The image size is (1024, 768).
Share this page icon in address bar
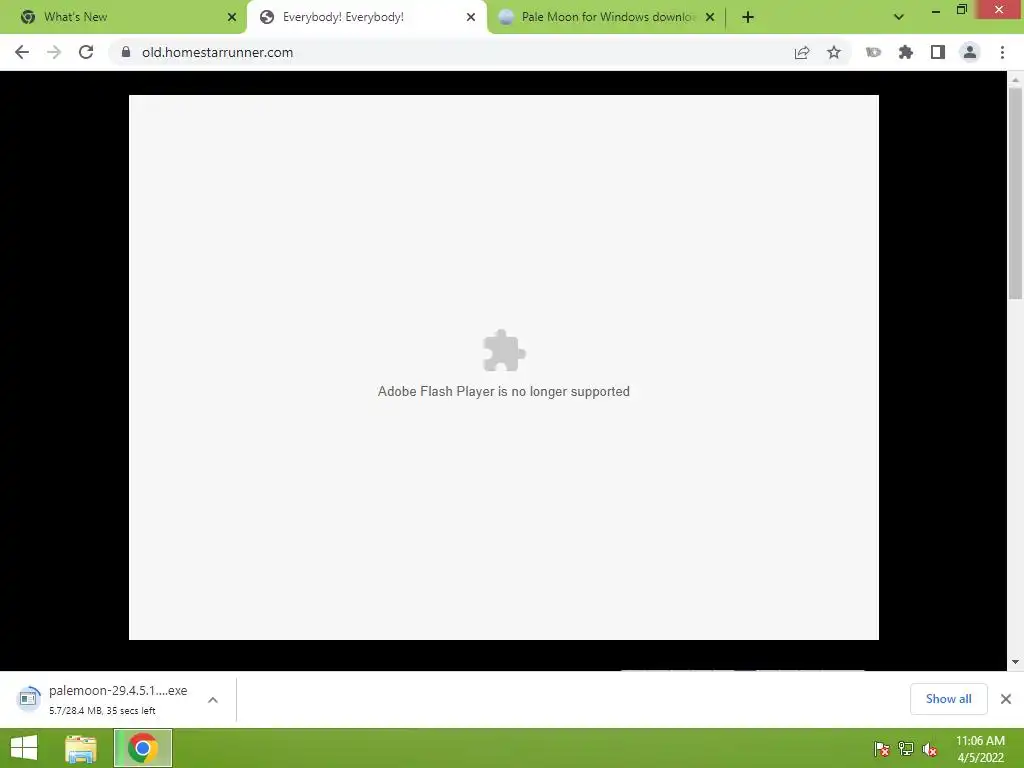[802, 52]
